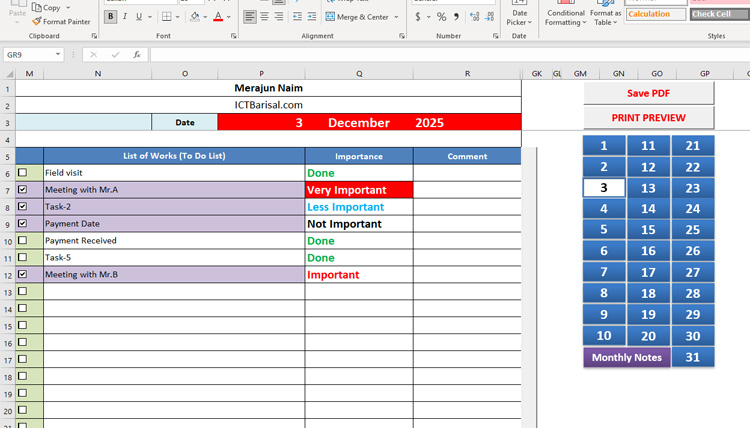The width and height of the screenshot is (750, 428).
Task: Uncheck the Meeting with Mr.A checkbox
Action: pyautogui.click(x=23, y=190)
